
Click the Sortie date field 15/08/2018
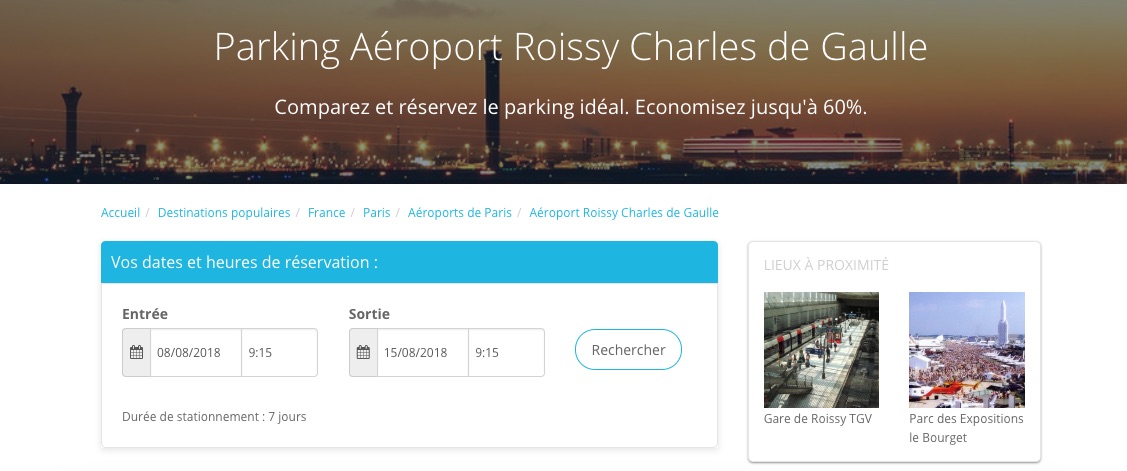(422, 353)
